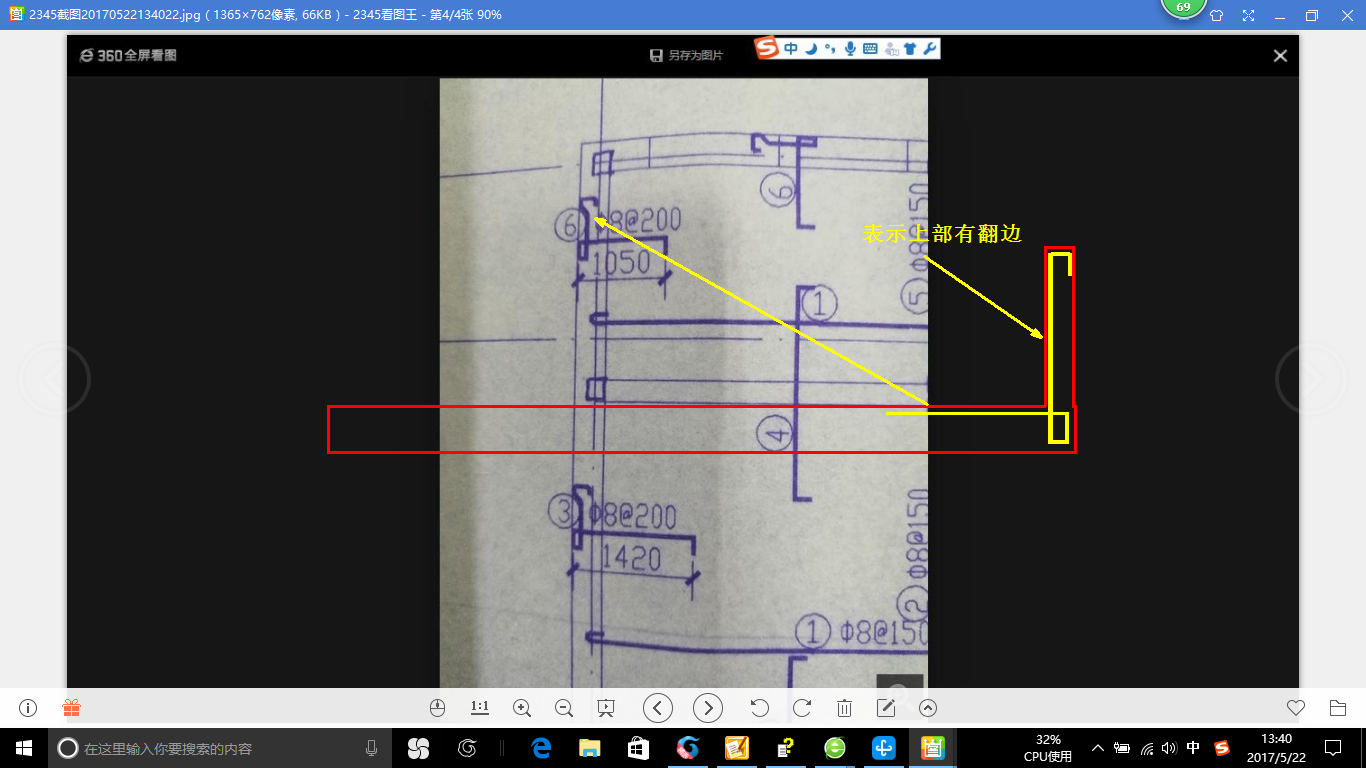Open the blue swirl browser taskbar icon
The image size is (1366, 768).
pyautogui.click(x=687, y=748)
